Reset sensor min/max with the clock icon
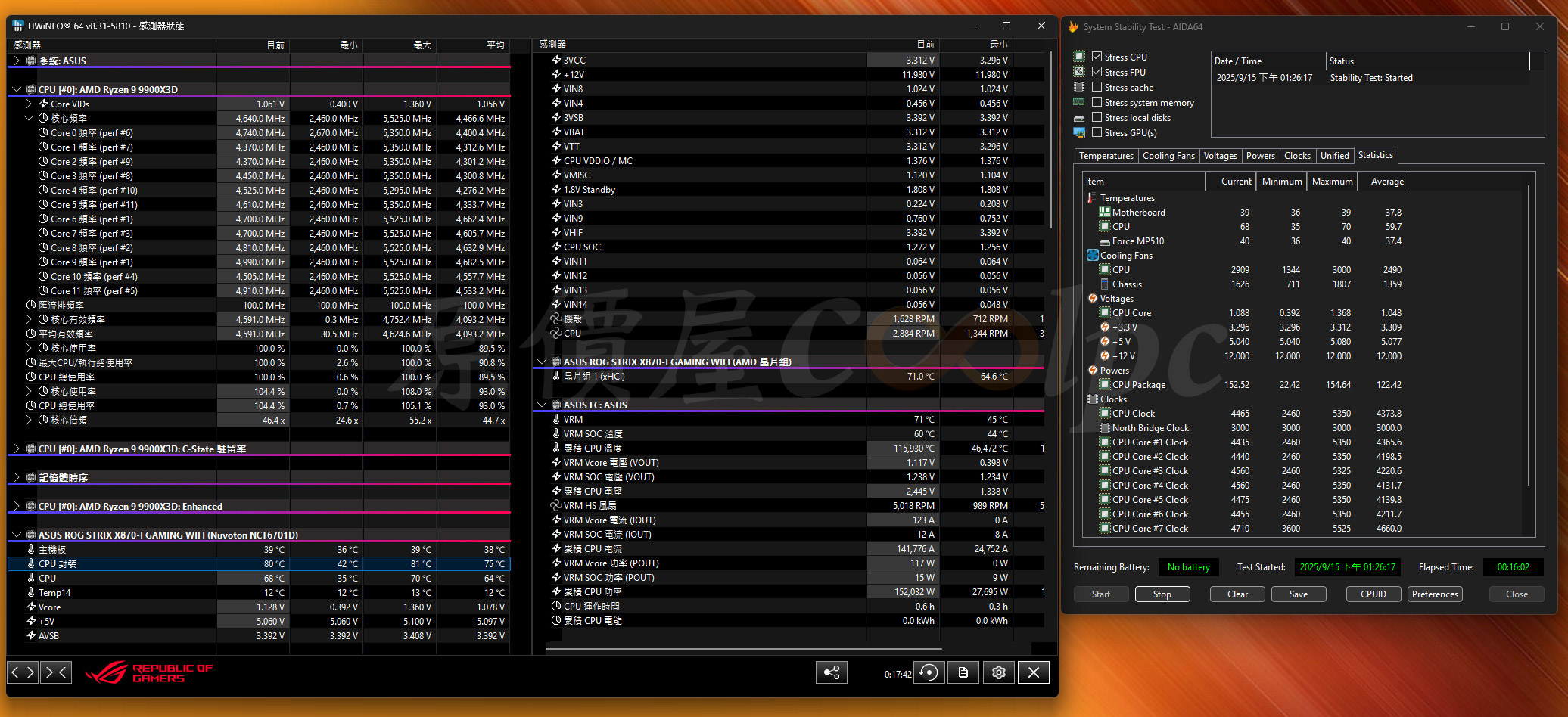Viewport: 1568px width, 717px height. (x=929, y=672)
